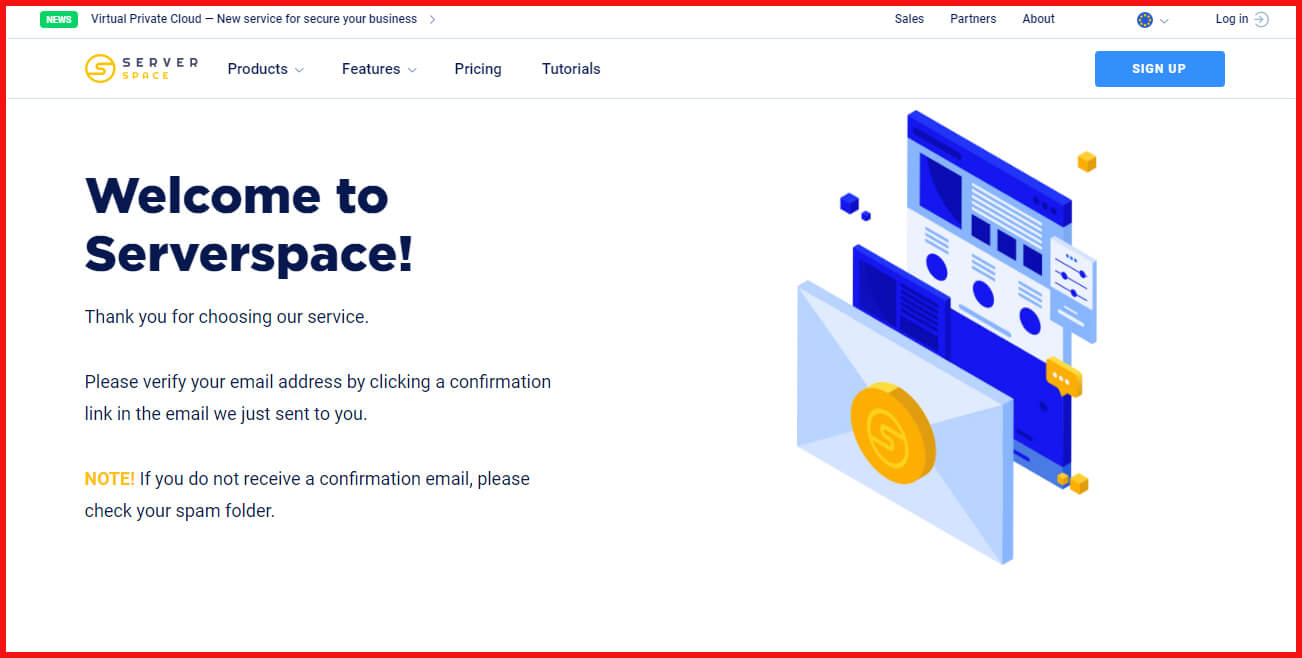Click the Serverspace logo
1302x658 pixels.
coord(141,68)
